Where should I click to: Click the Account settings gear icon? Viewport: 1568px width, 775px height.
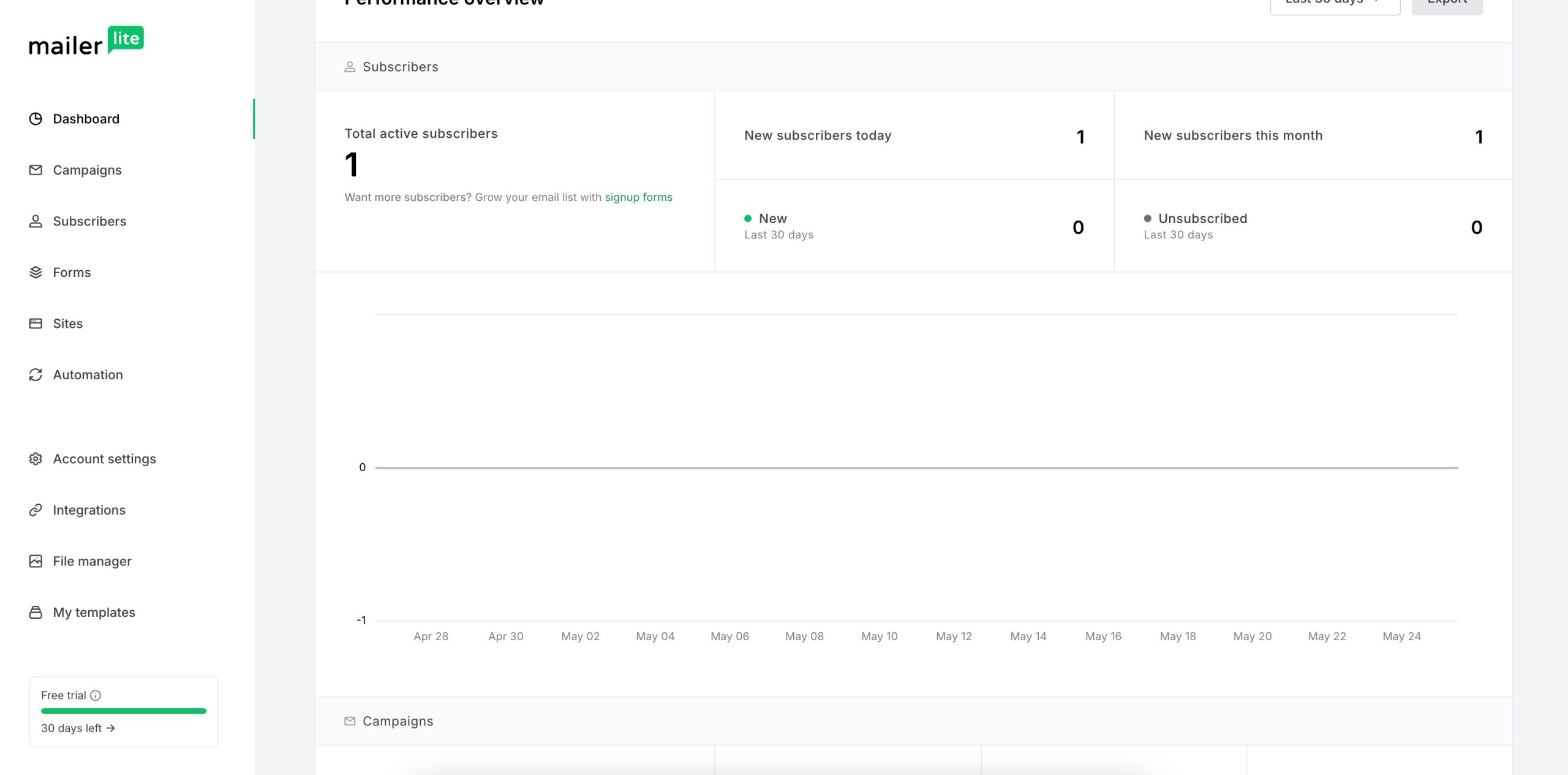coord(36,459)
